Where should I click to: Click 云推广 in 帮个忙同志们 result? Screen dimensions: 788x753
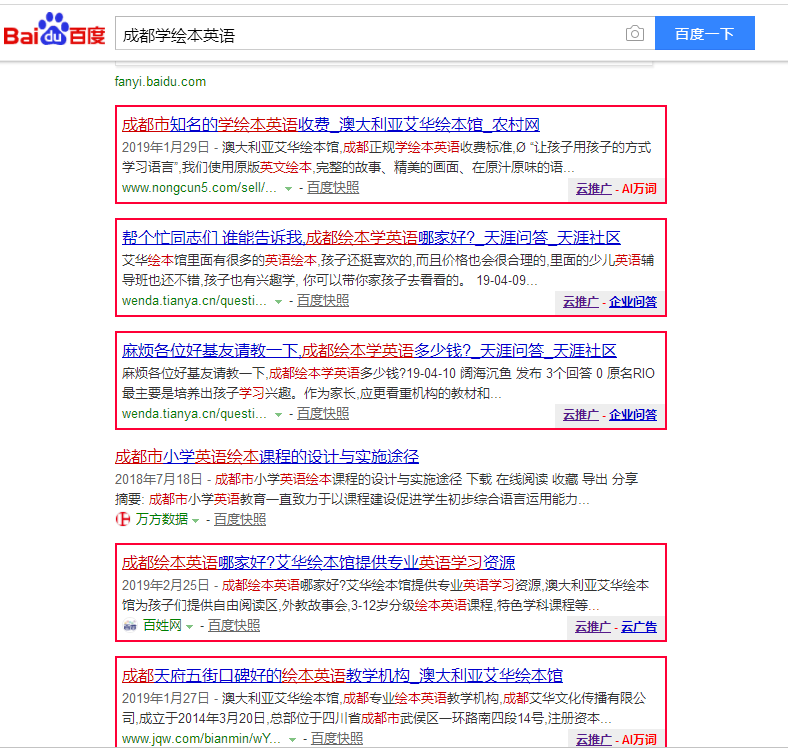580,302
